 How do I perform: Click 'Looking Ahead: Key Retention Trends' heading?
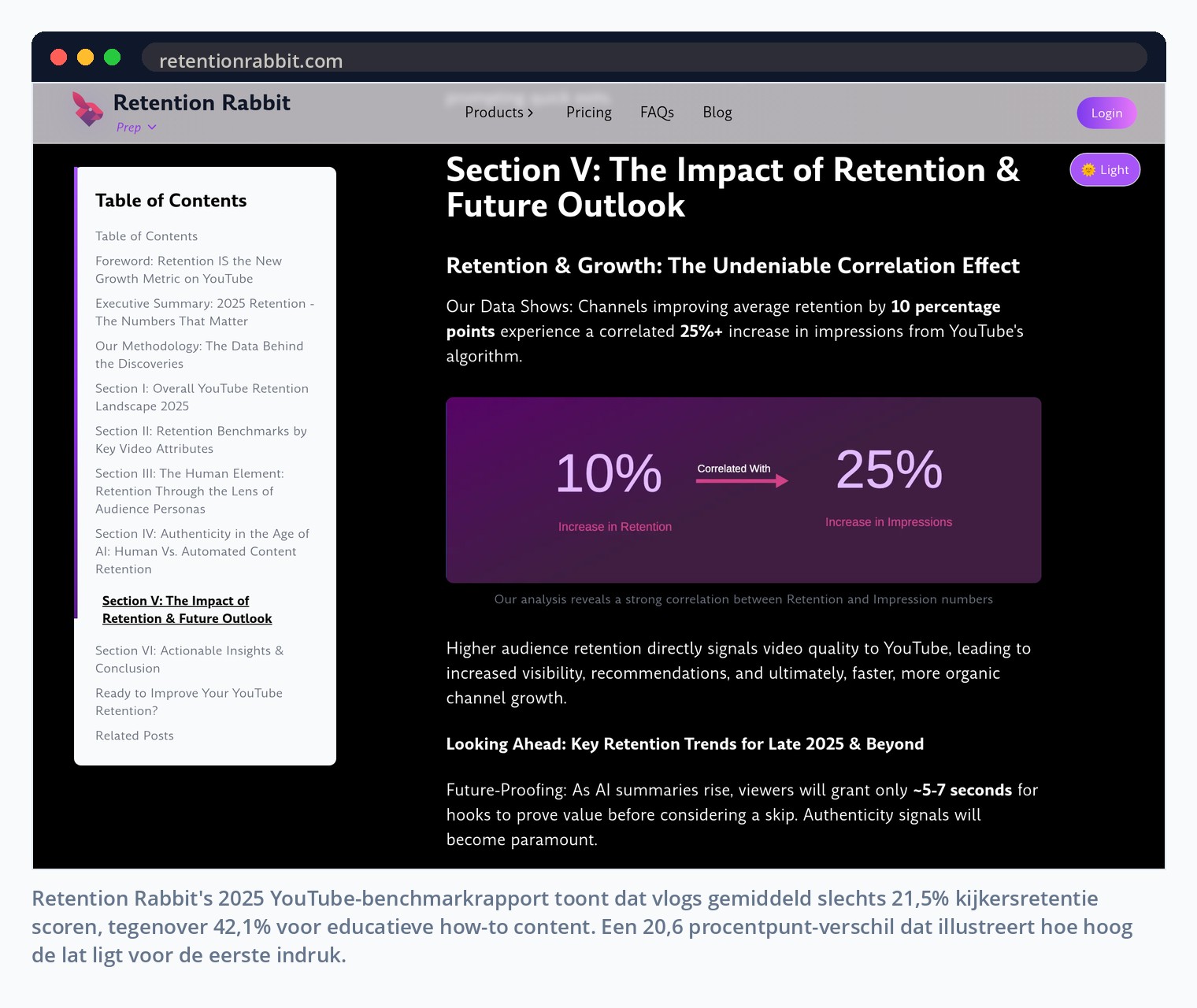[x=685, y=744]
